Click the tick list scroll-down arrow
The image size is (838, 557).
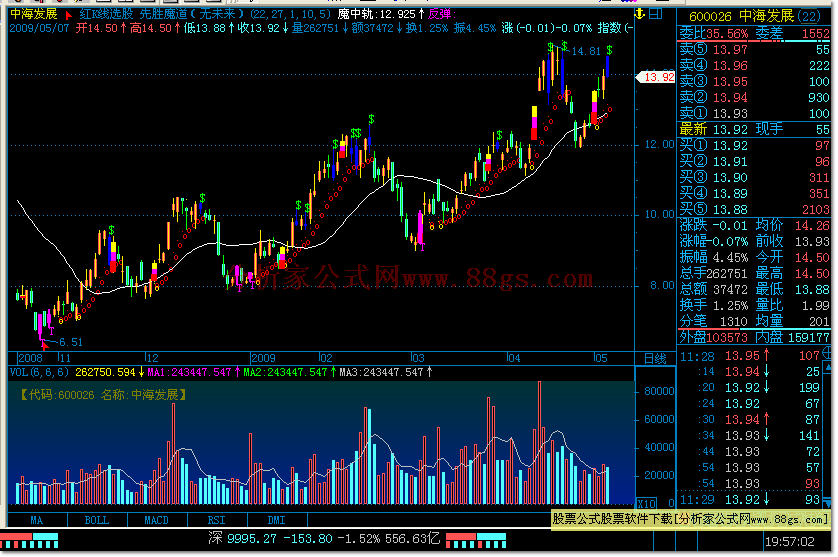tap(827, 502)
